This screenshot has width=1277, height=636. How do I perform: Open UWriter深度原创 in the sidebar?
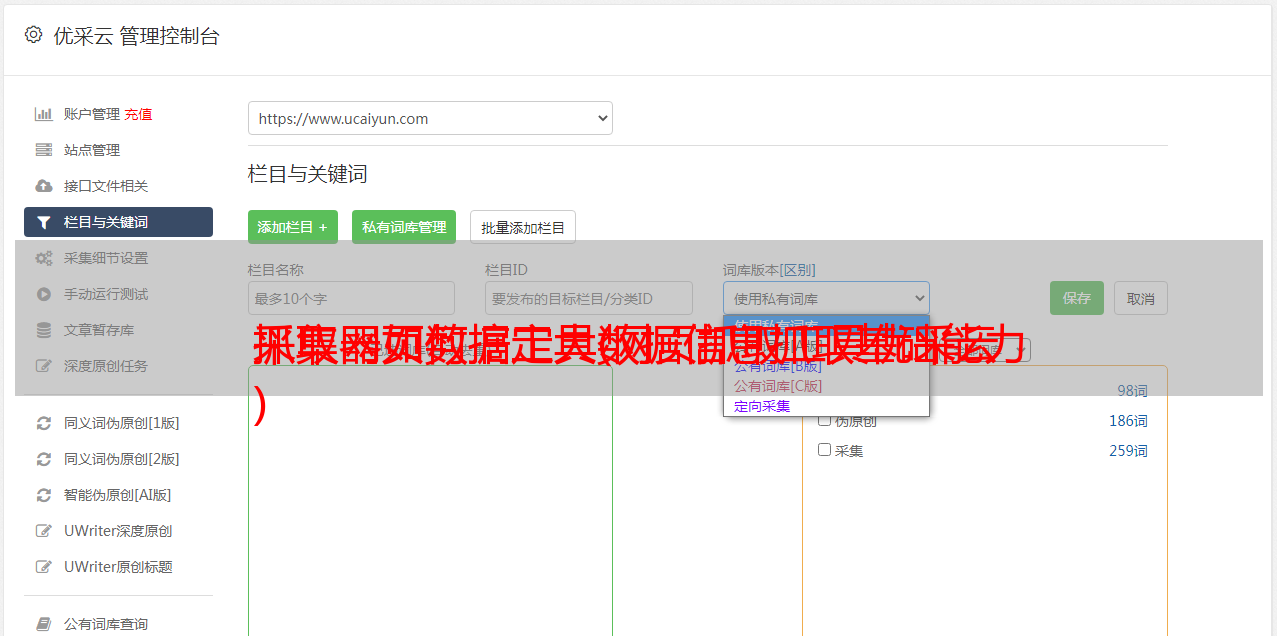click(118, 531)
